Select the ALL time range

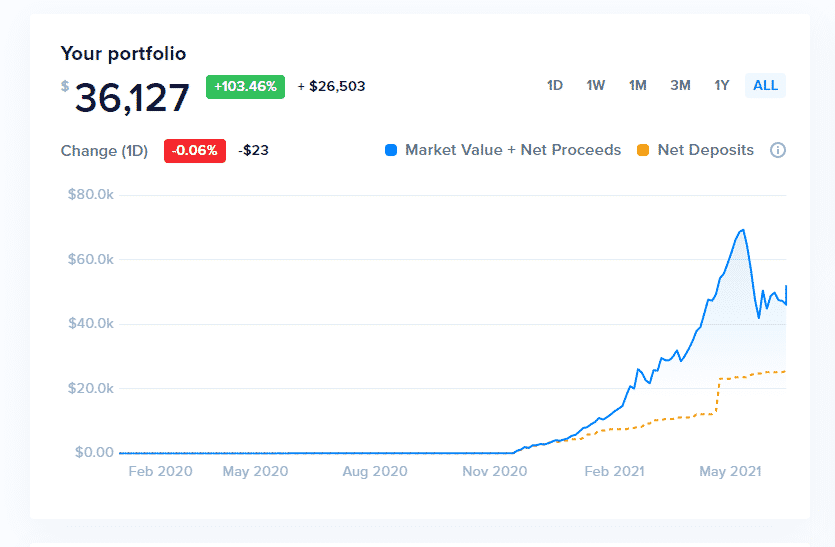click(x=765, y=86)
